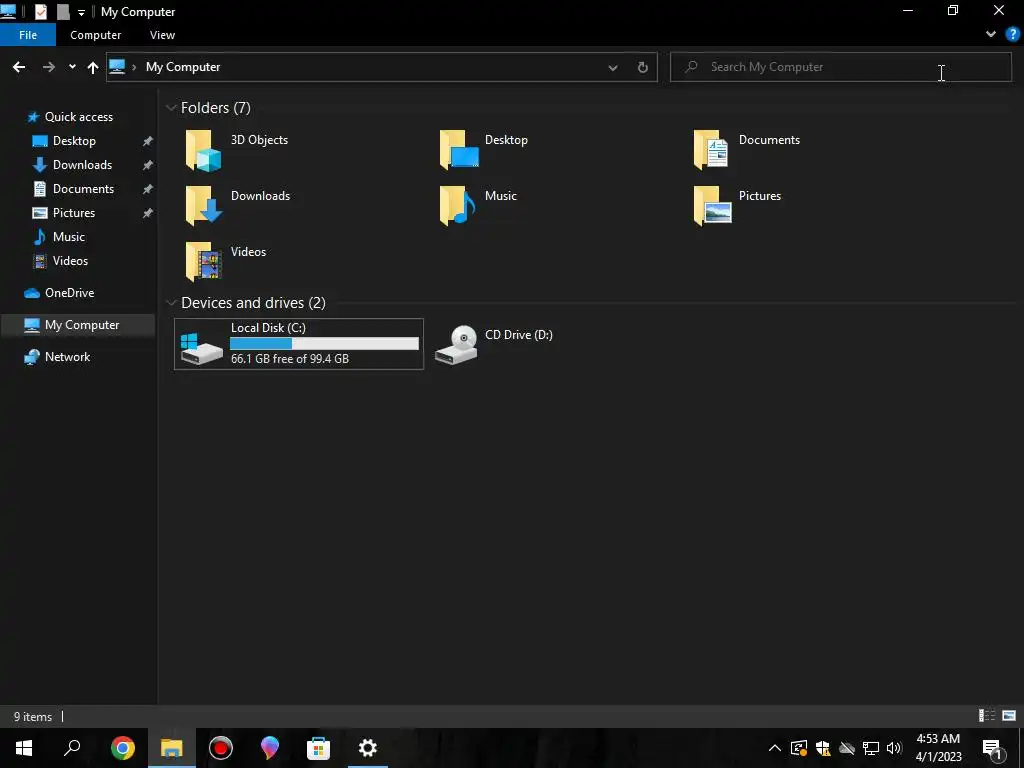Open volume control in system tray
The height and width of the screenshot is (768, 1024).
pyautogui.click(x=894, y=748)
